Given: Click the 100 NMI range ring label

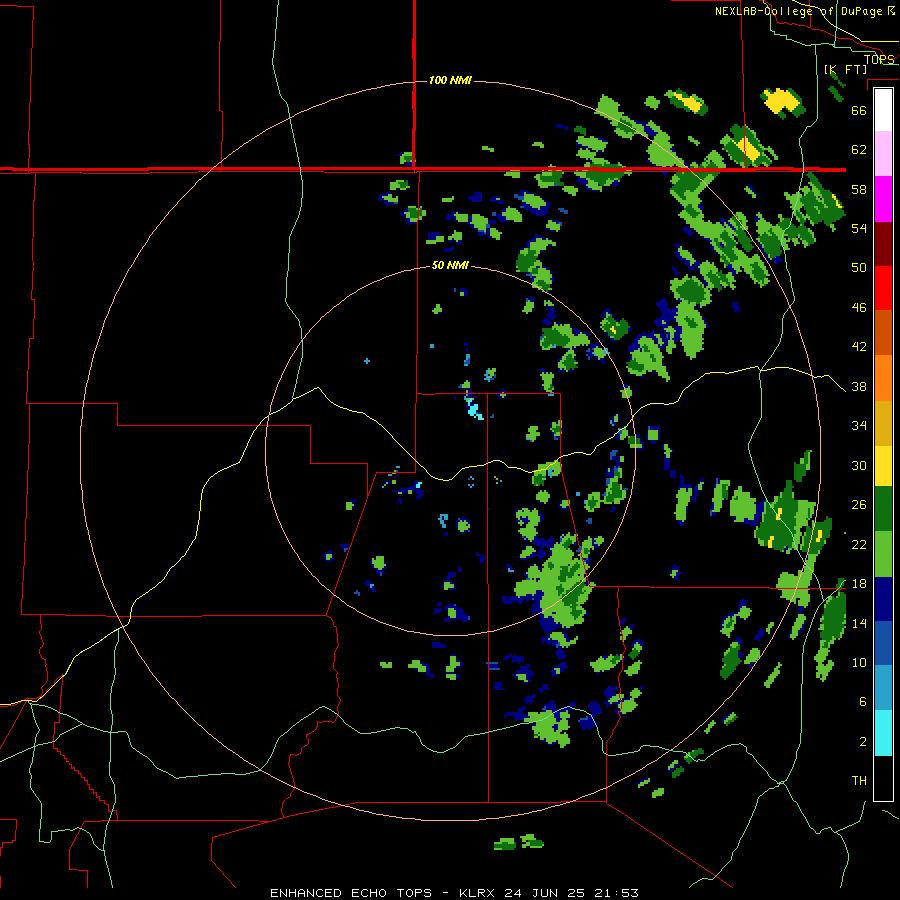Looking at the screenshot, I should 450,80.
